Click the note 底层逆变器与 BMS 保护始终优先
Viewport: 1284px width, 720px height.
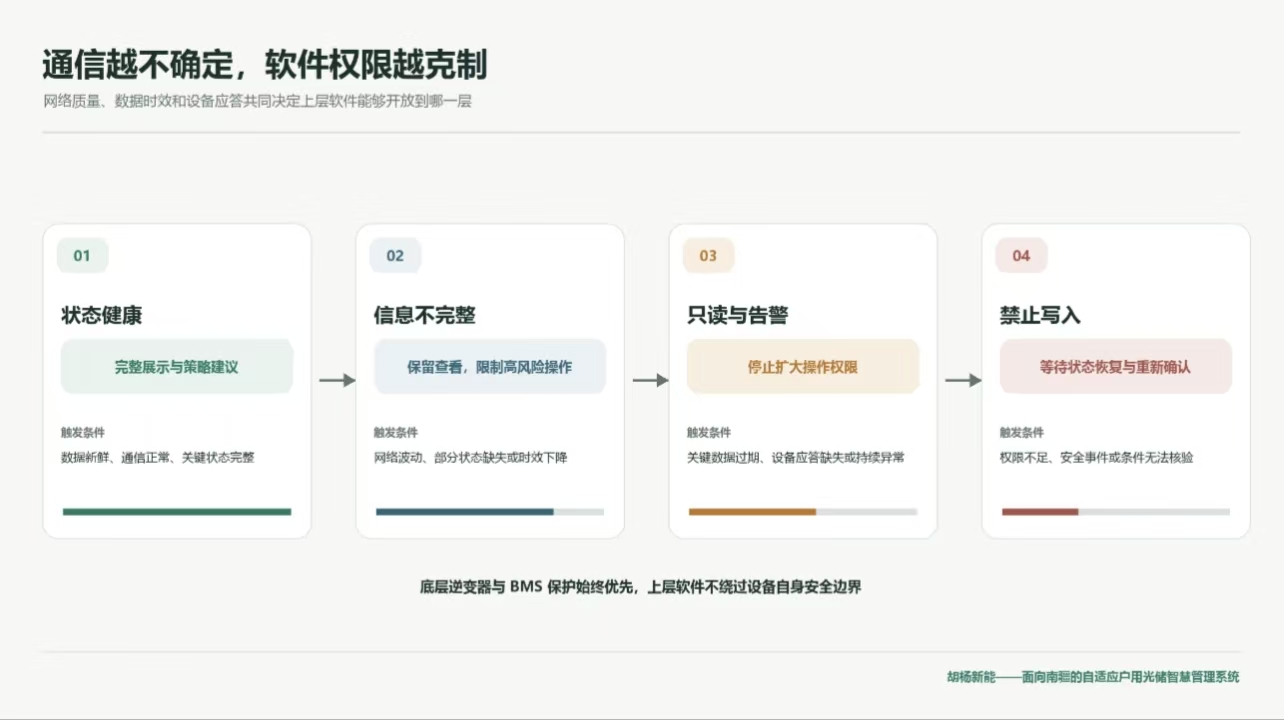tap(641, 587)
